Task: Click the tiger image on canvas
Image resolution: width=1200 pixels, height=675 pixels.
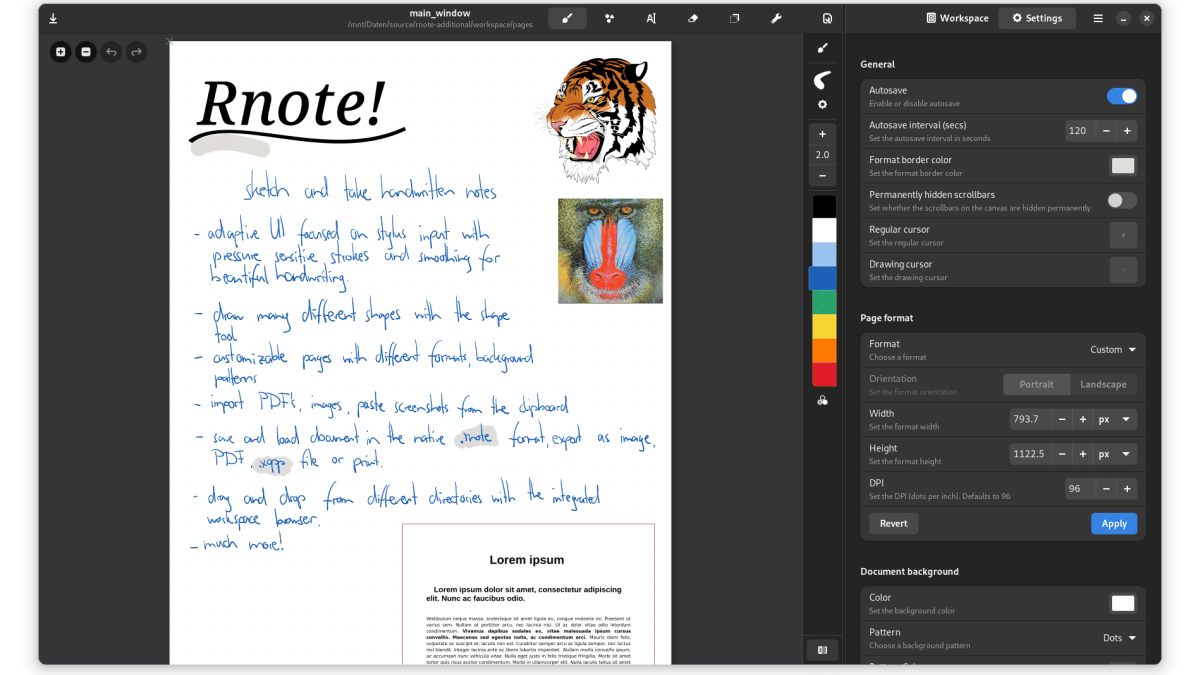Action: 600,120
